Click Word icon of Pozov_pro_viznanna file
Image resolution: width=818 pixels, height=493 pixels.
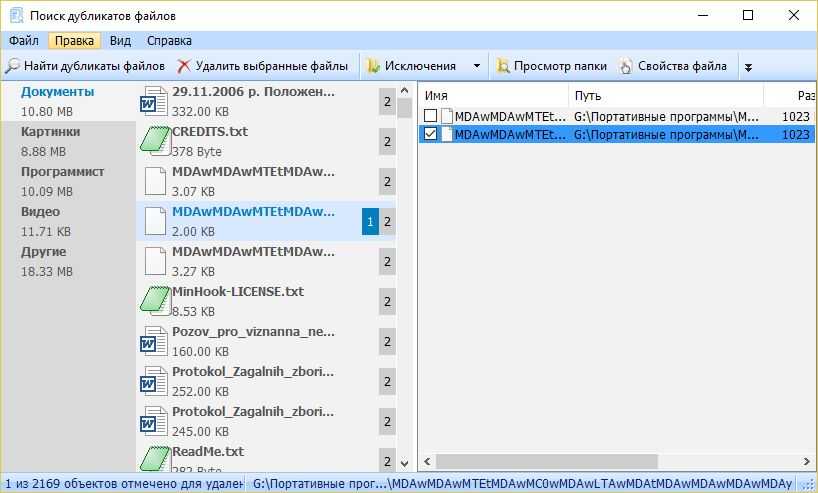154,341
